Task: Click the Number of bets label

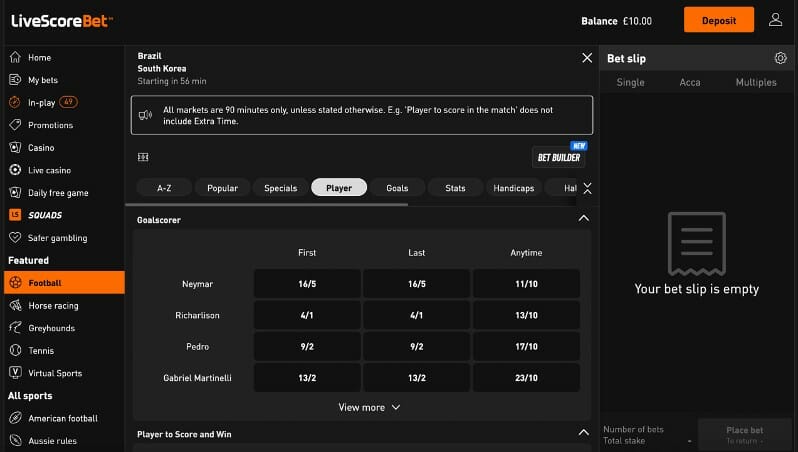Action: click(633, 429)
